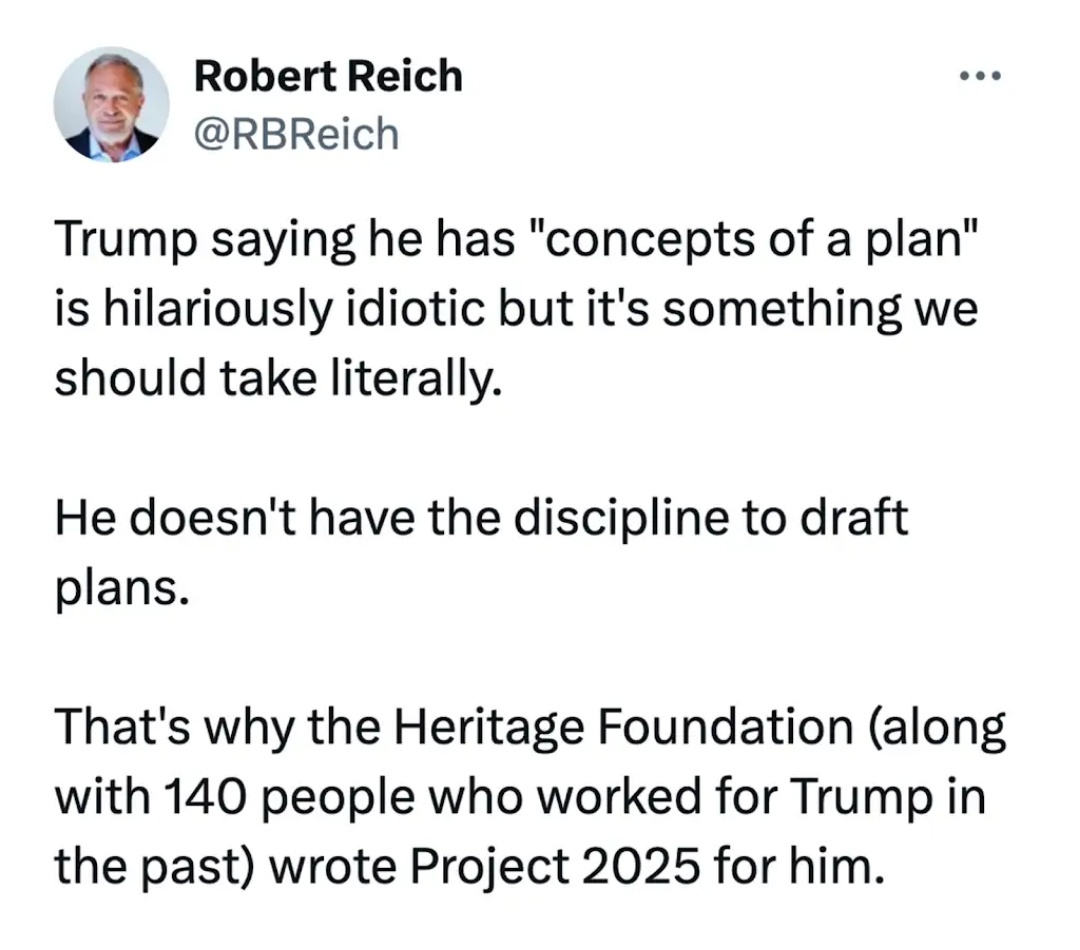Click "Trump" in the "worked for Trump" phrase
The image size is (1080, 950).
click(860, 798)
